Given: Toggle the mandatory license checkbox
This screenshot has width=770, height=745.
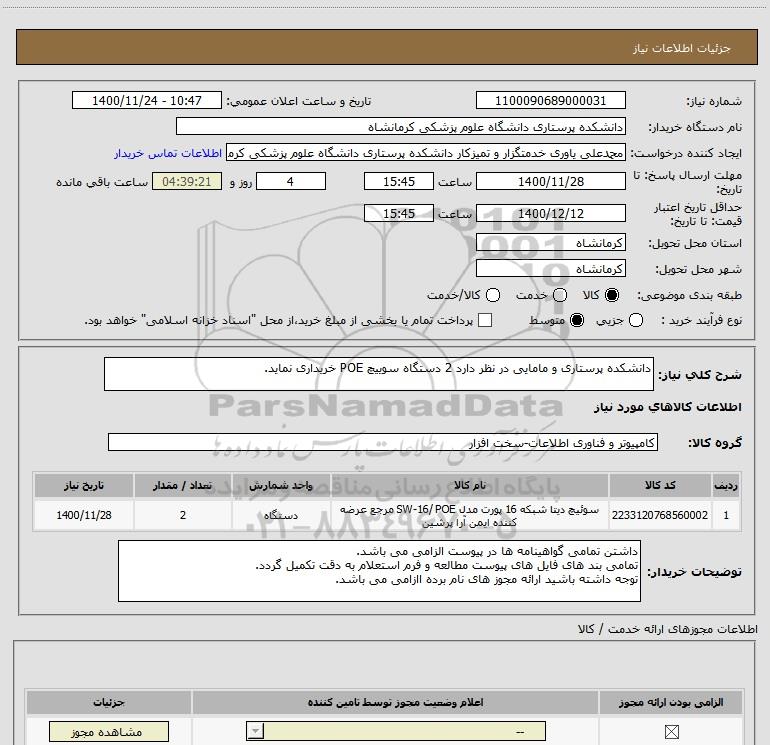Looking at the screenshot, I should (671, 732).
